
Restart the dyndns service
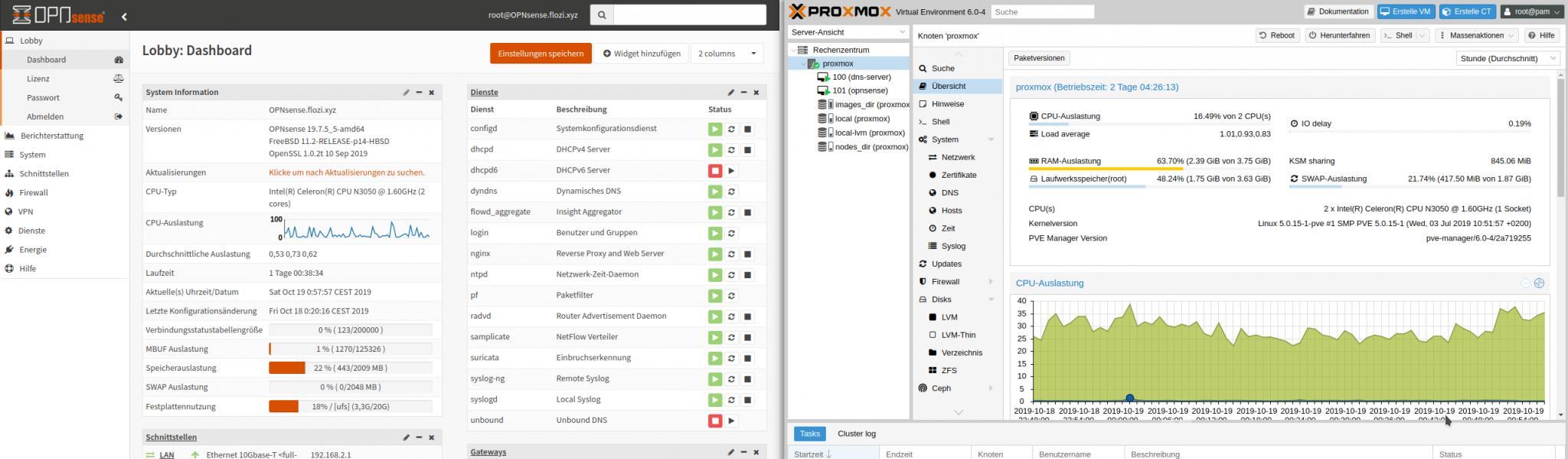pyautogui.click(x=732, y=192)
